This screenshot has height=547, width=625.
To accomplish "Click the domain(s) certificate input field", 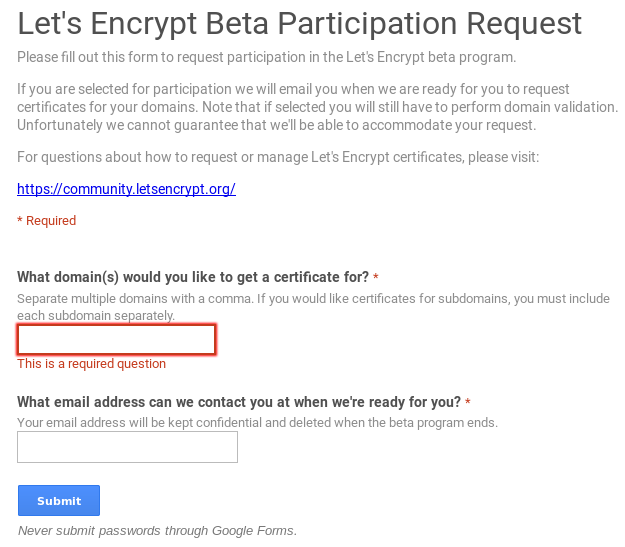I will tap(116, 340).
